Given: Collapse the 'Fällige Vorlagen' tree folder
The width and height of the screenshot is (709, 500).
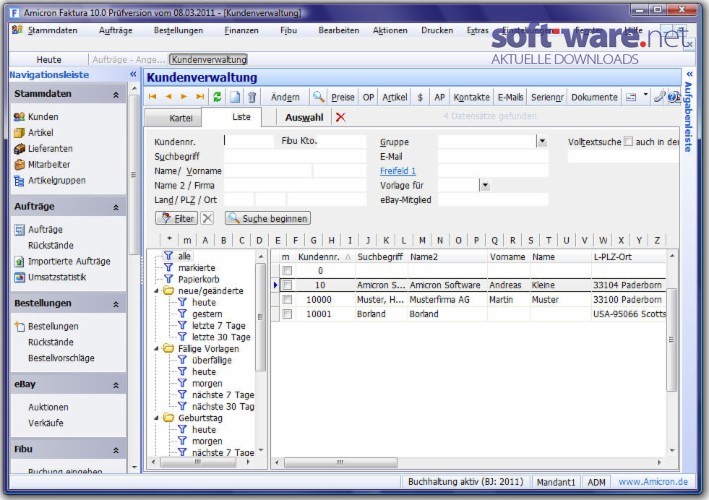Looking at the screenshot, I should click(x=156, y=349).
